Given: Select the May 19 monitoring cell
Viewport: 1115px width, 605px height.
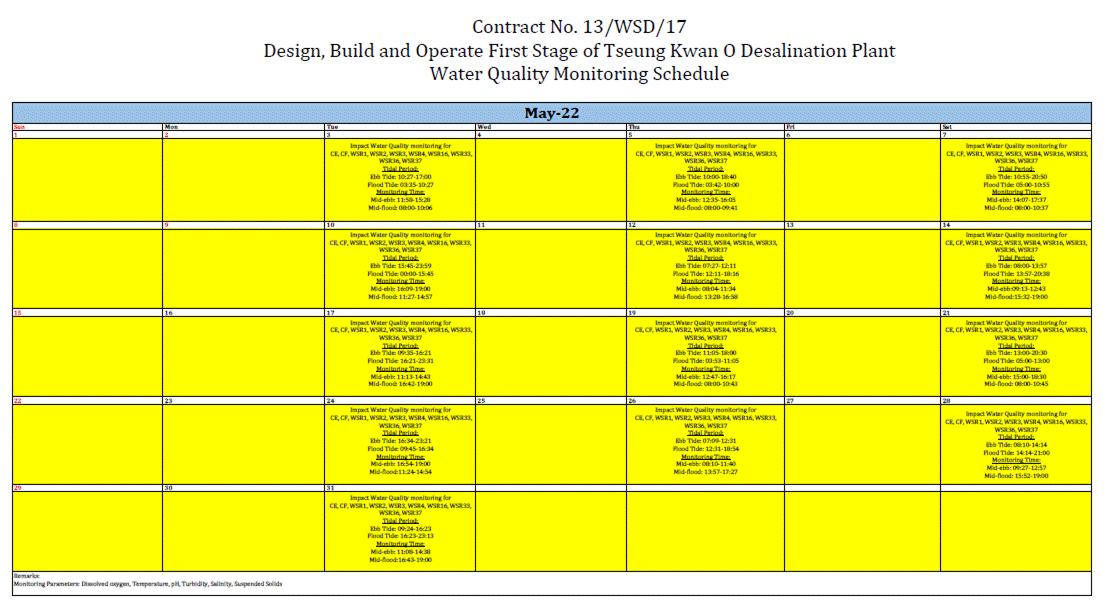Looking at the screenshot, I should point(707,354).
